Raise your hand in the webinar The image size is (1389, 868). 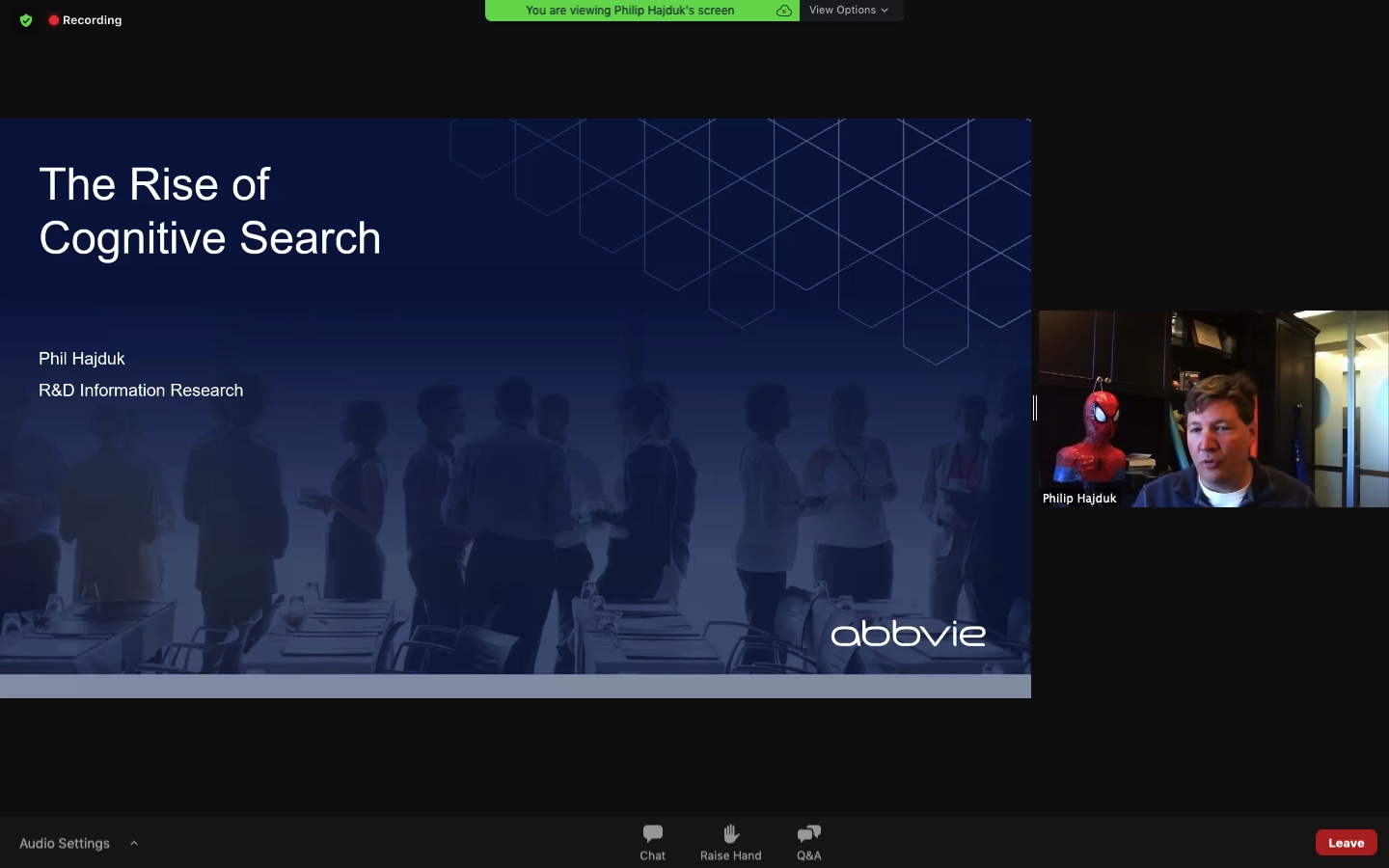click(x=730, y=842)
